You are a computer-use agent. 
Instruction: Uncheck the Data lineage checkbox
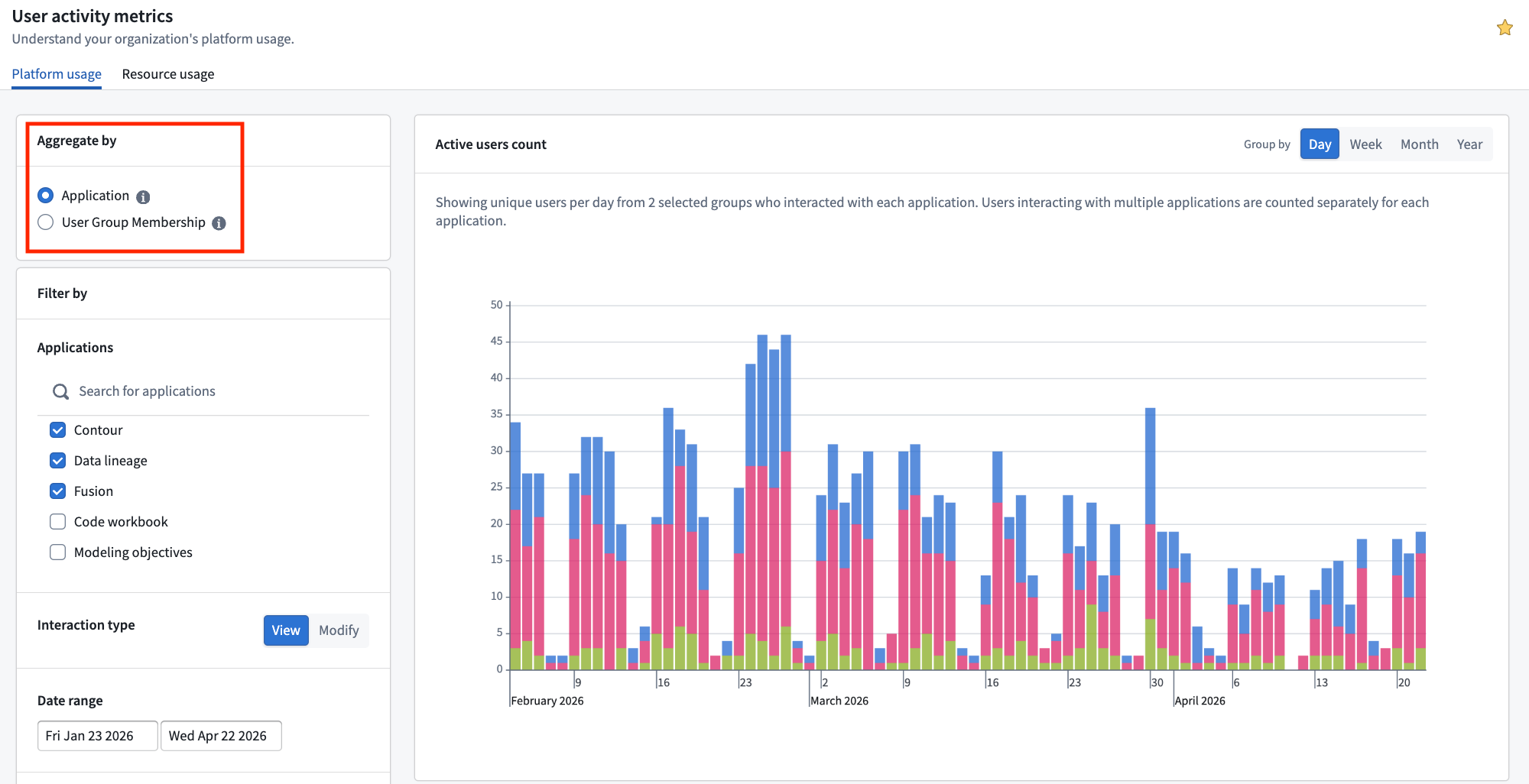(57, 460)
